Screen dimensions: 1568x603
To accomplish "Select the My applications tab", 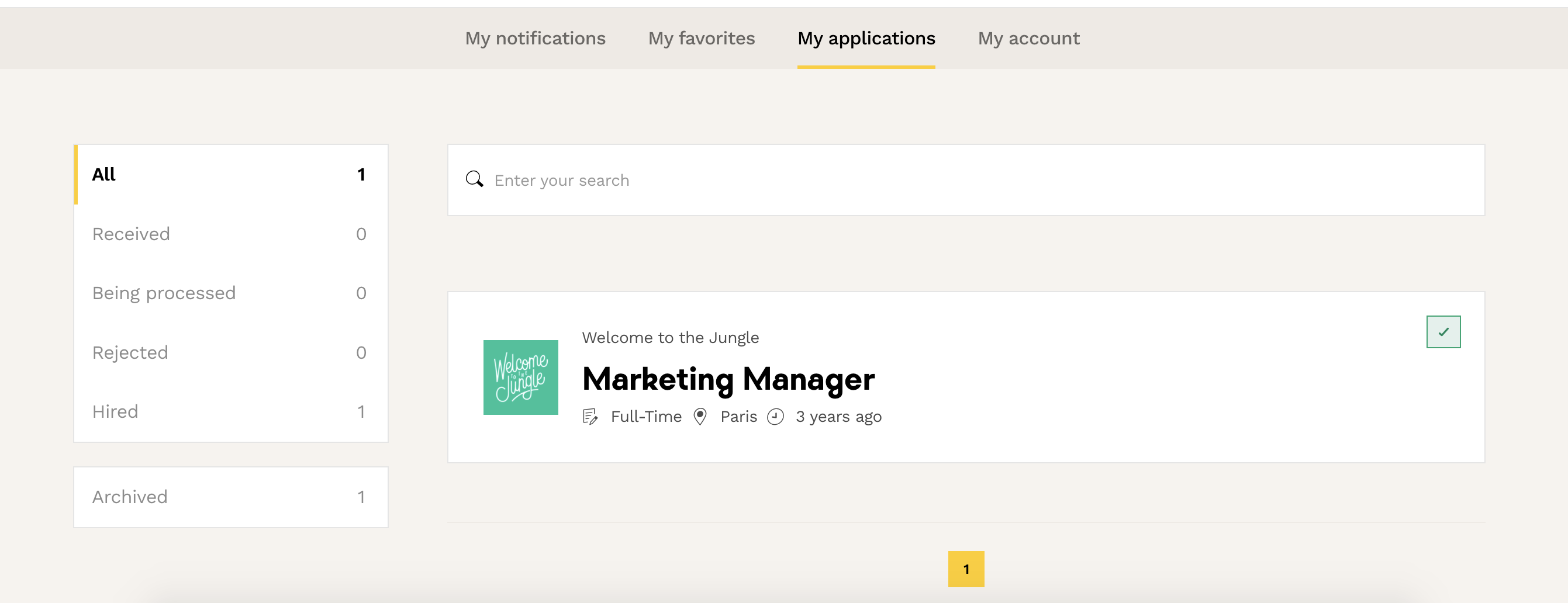I will 866,39.
